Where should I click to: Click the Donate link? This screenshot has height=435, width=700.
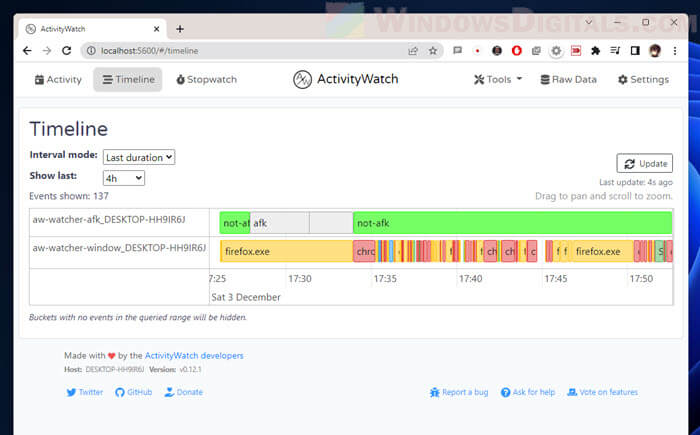pos(183,392)
